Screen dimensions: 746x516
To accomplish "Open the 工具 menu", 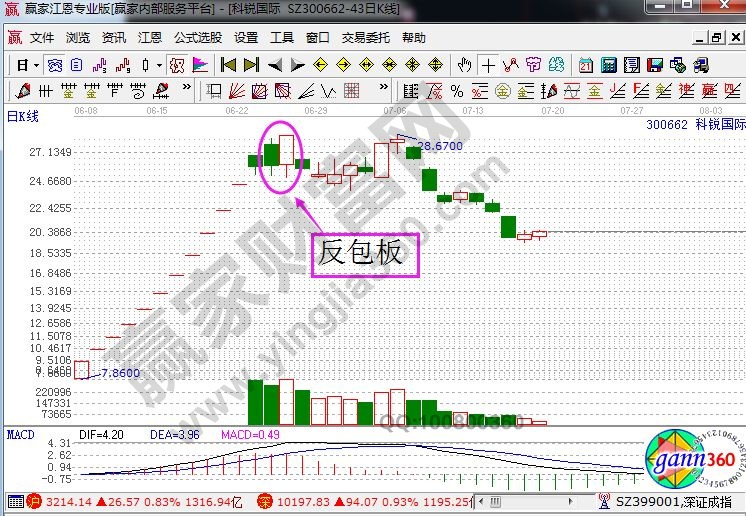I will (282, 38).
